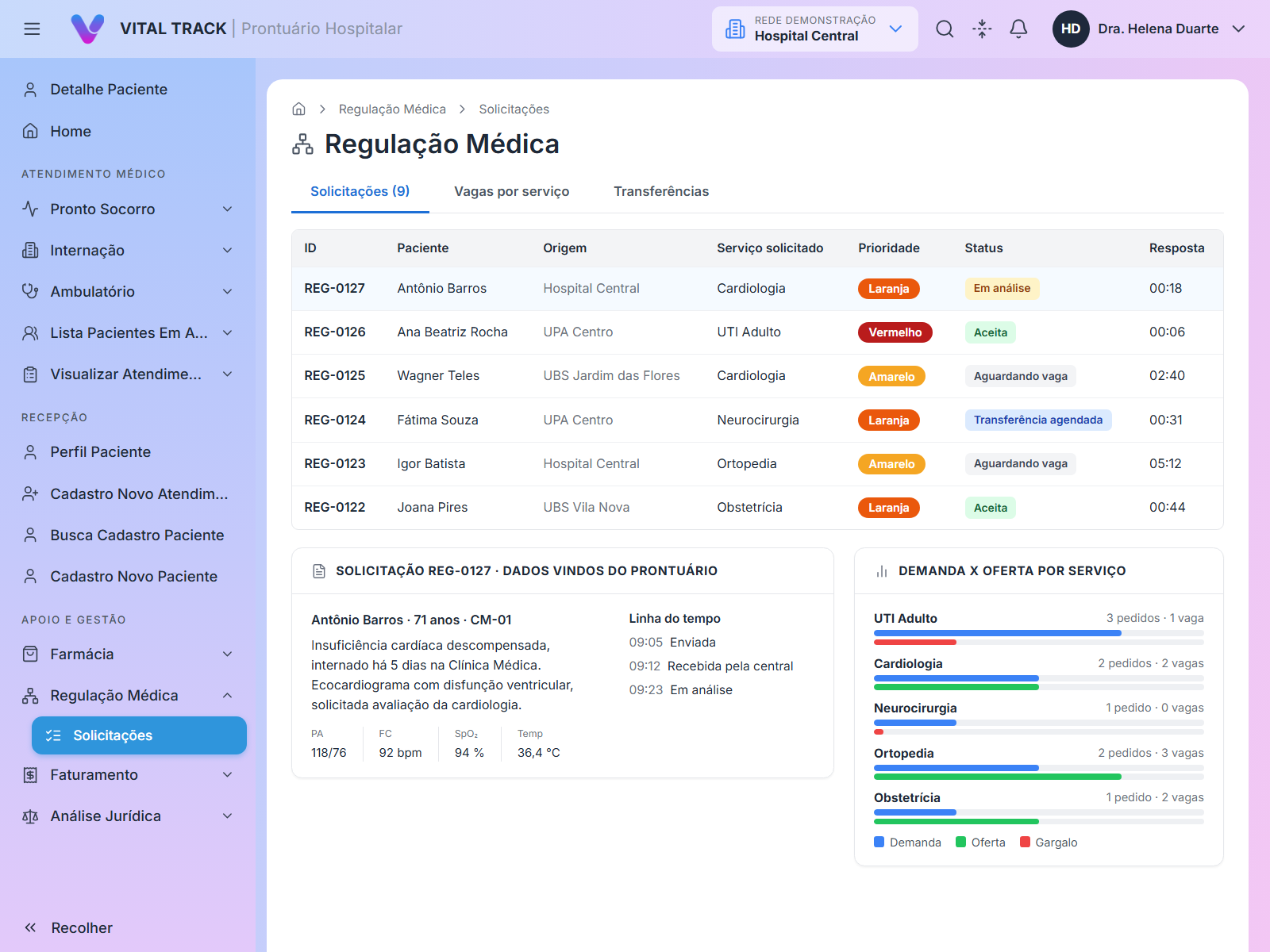The height and width of the screenshot is (952, 1270).
Task: Click the Gargalo legend swatch
Action: (x=1025, y=842)
